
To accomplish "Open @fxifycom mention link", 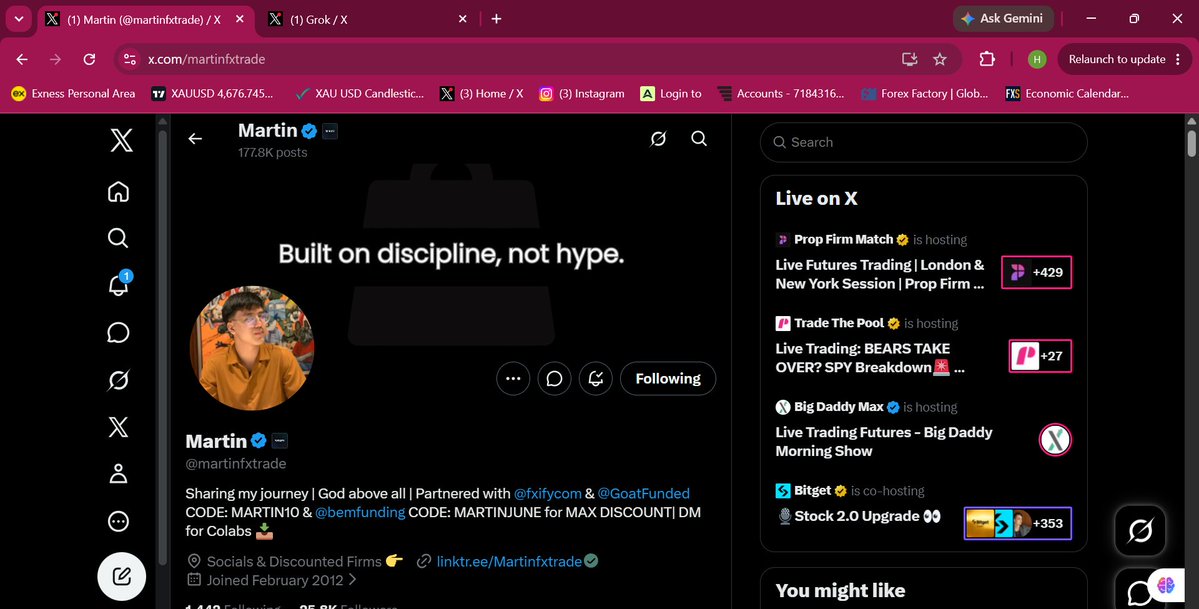I will pyautogui.click(x=548, y=493).
